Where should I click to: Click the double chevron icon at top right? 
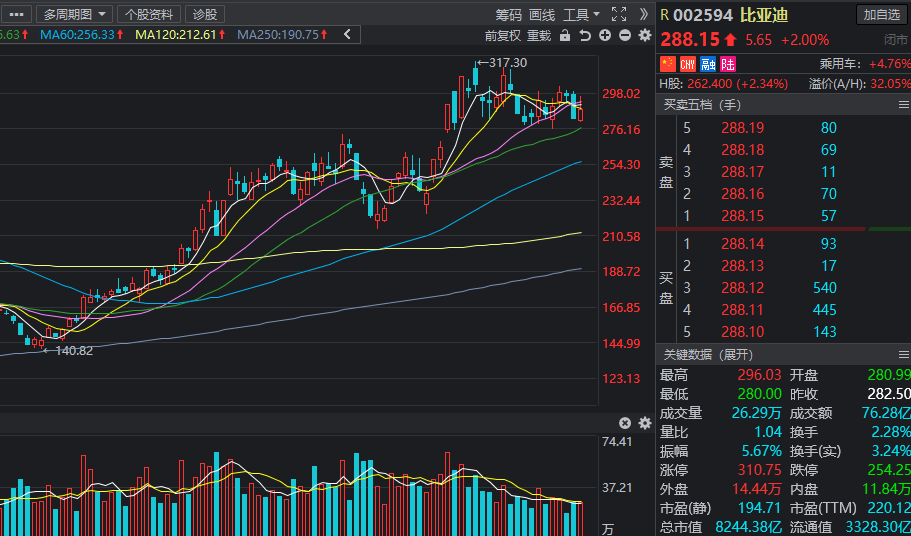coord(643,14)
